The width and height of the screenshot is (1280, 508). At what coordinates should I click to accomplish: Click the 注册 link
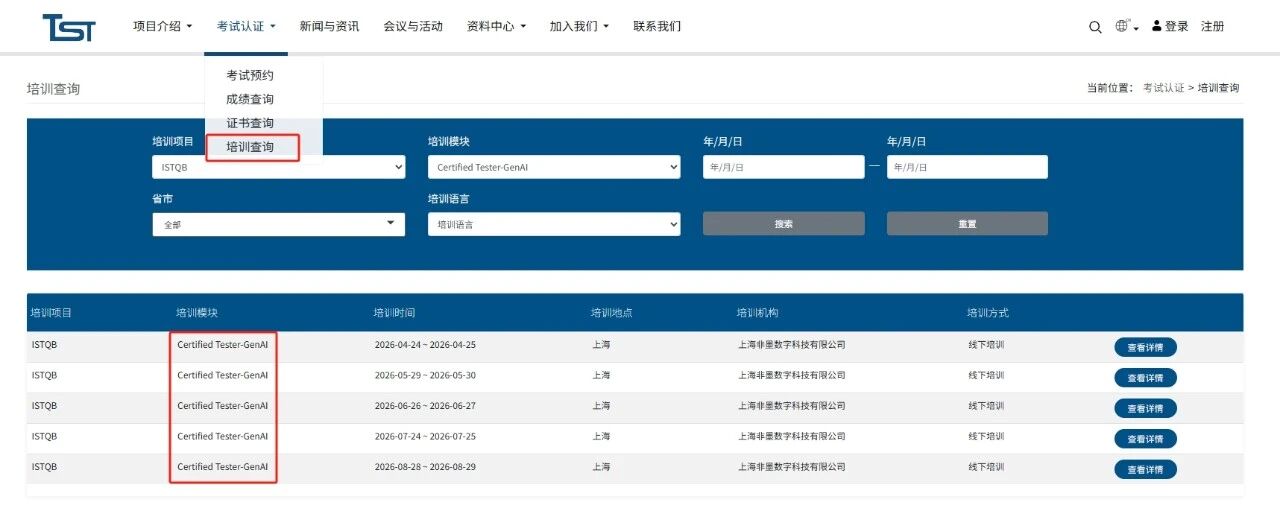click(1212, 26)
